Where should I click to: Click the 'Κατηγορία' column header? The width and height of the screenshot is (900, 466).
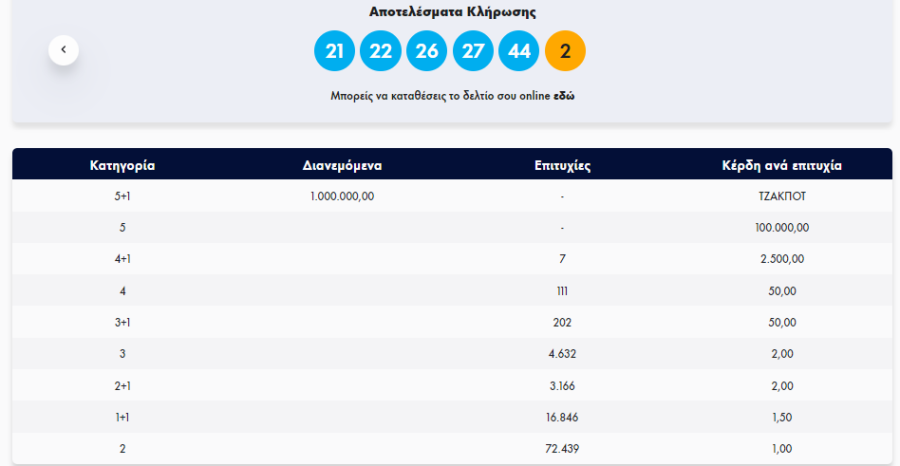coord(122,165)
